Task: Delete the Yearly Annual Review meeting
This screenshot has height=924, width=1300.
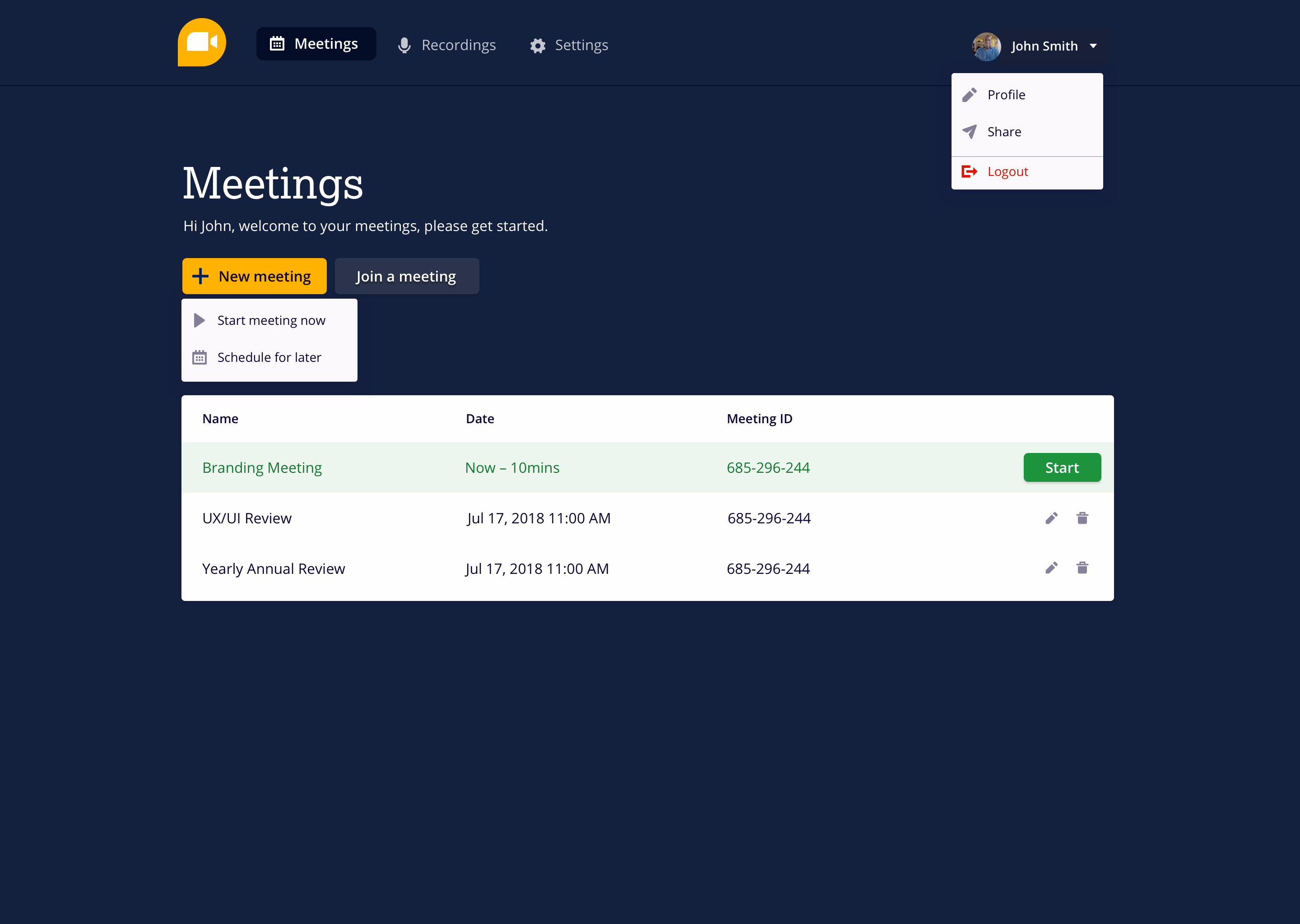Action: (x=1082, y=568)
